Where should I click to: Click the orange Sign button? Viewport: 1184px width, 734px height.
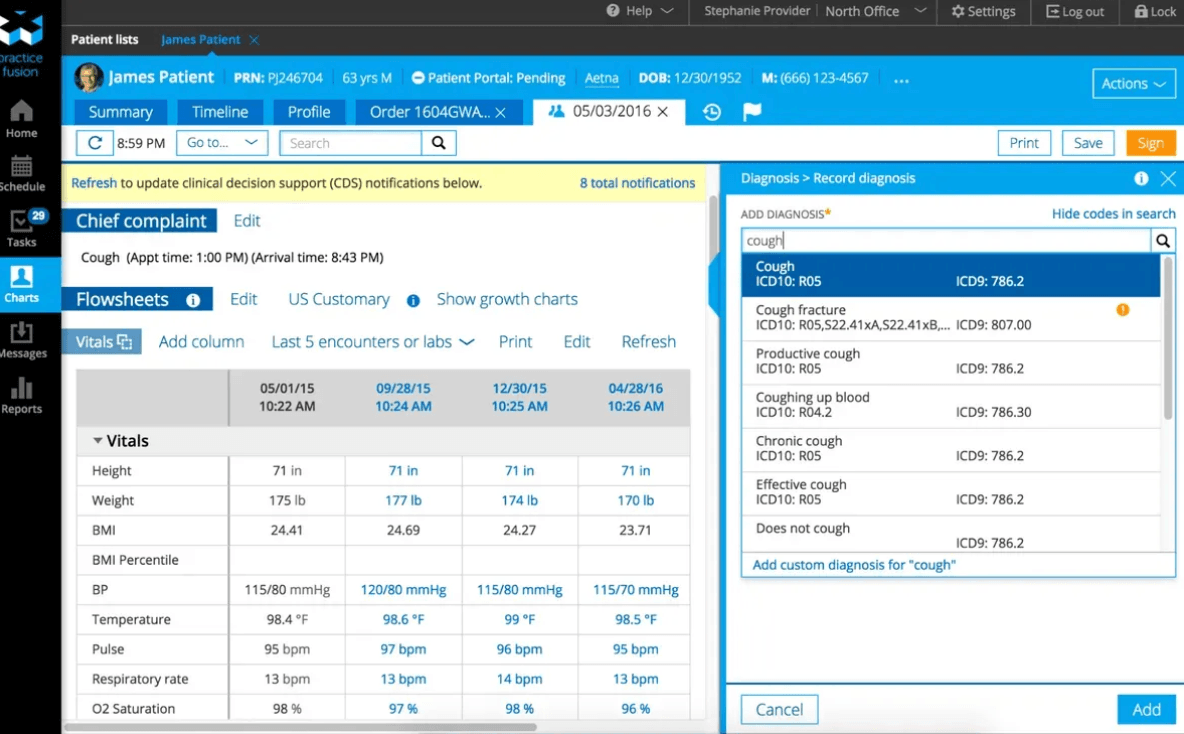point(1150,143)
